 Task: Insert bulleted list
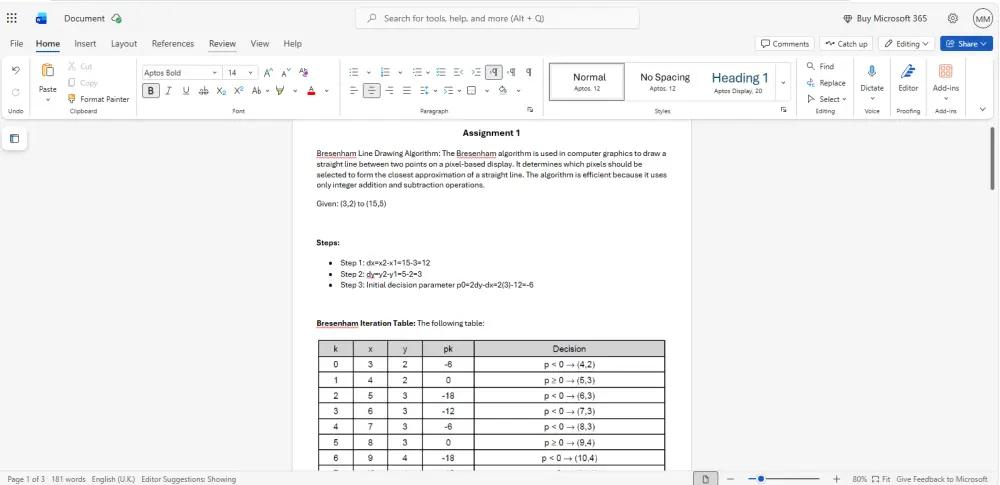tap(354, 72)
